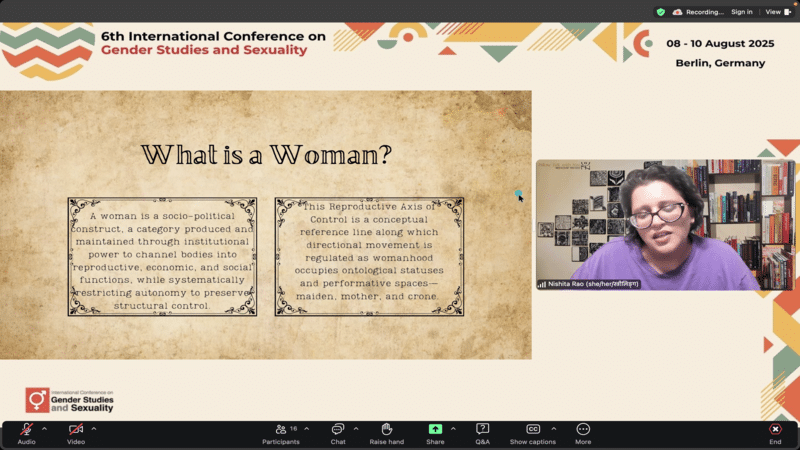Open the Participants panel
Screen dimensions: 800x450
281,429
